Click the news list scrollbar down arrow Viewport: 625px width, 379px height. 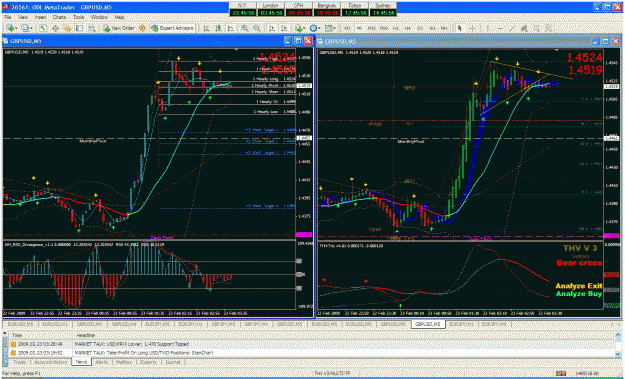point(618,353)
